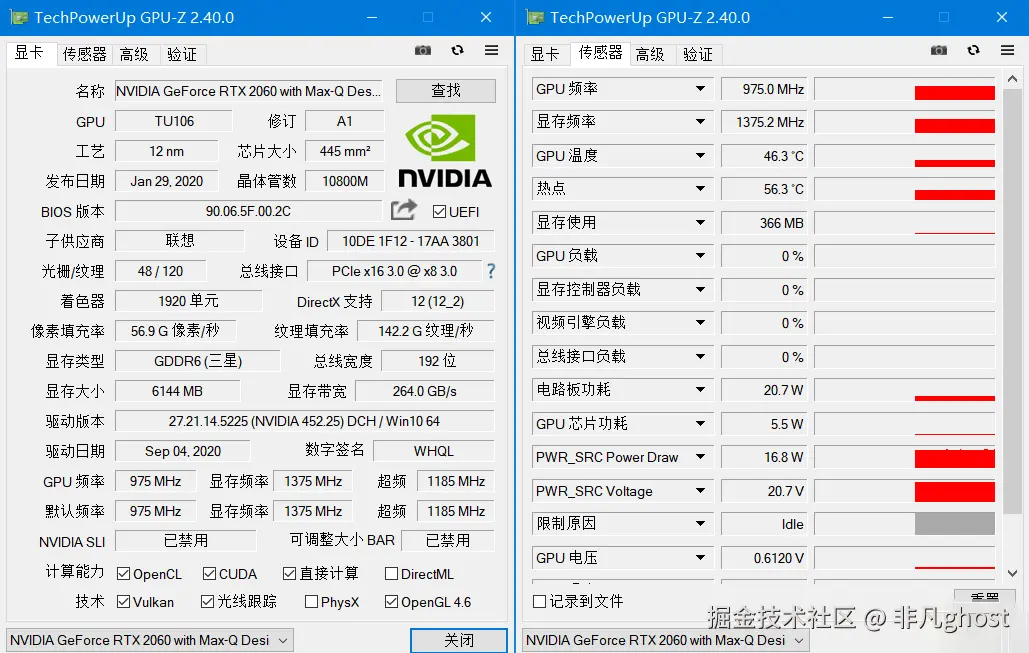This screenshot has width=1029, height=653.
Task: Switch to 传感器 tab in left window
Action: [84, 54]
